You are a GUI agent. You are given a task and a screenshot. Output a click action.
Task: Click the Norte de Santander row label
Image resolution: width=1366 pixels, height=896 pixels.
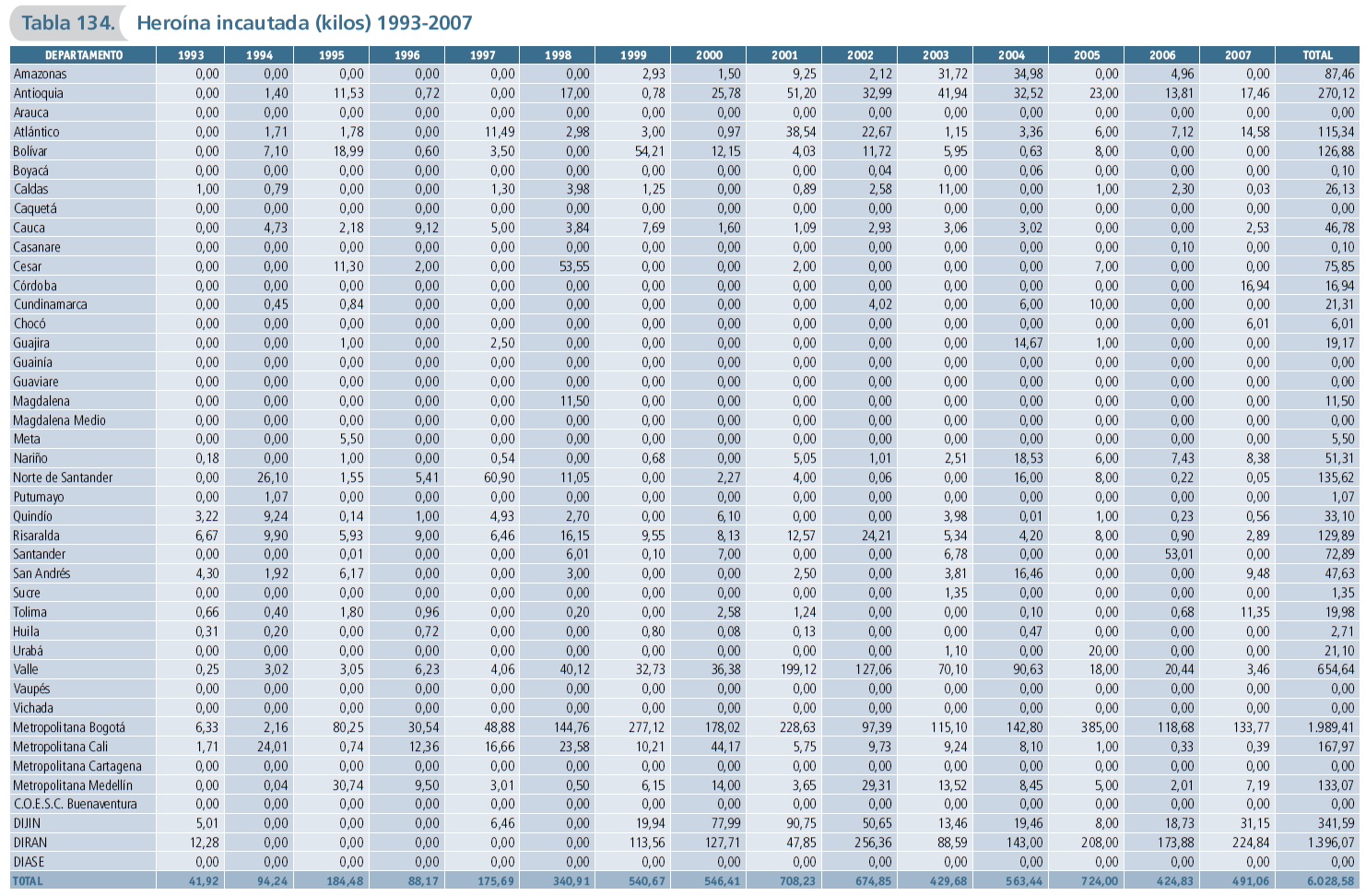(x=63, y=477)
